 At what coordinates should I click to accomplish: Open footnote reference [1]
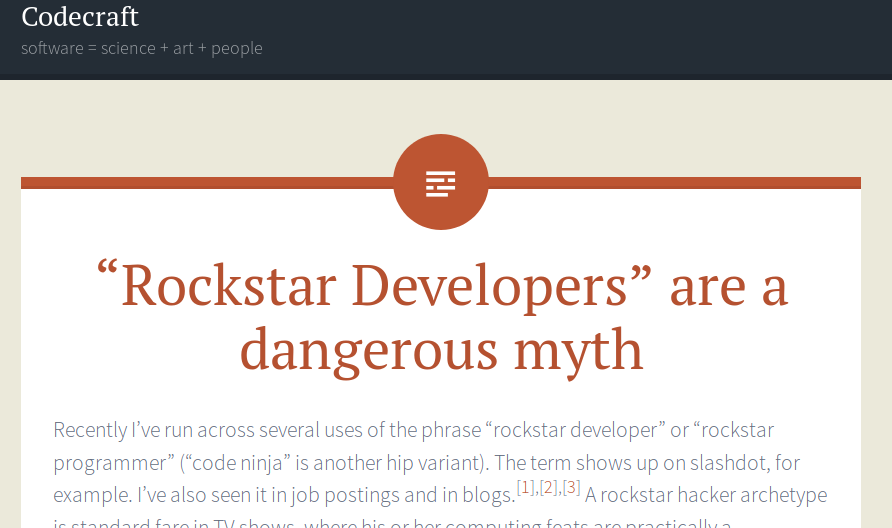point(526,487)
